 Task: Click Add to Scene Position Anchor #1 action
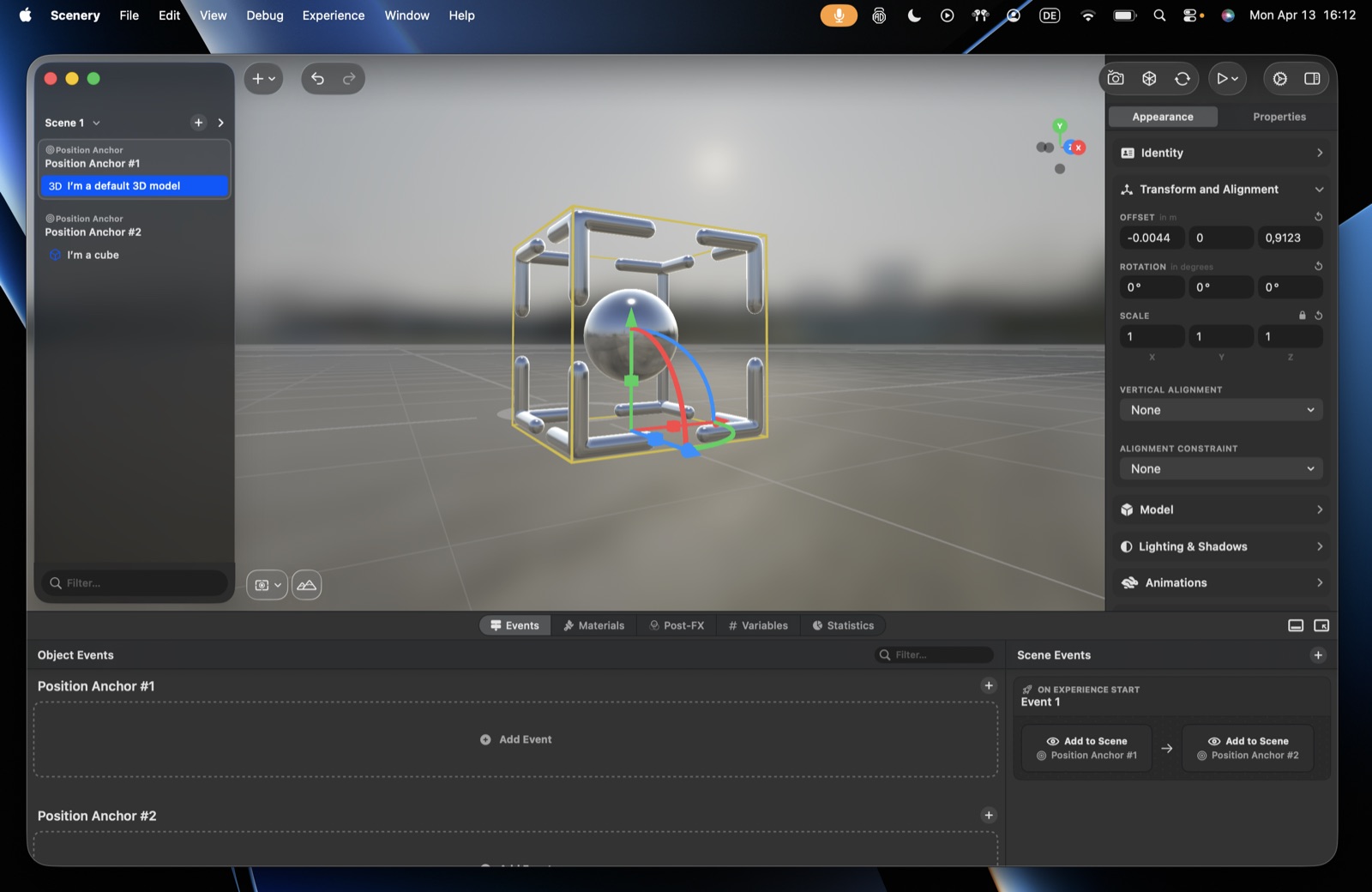1086,748
